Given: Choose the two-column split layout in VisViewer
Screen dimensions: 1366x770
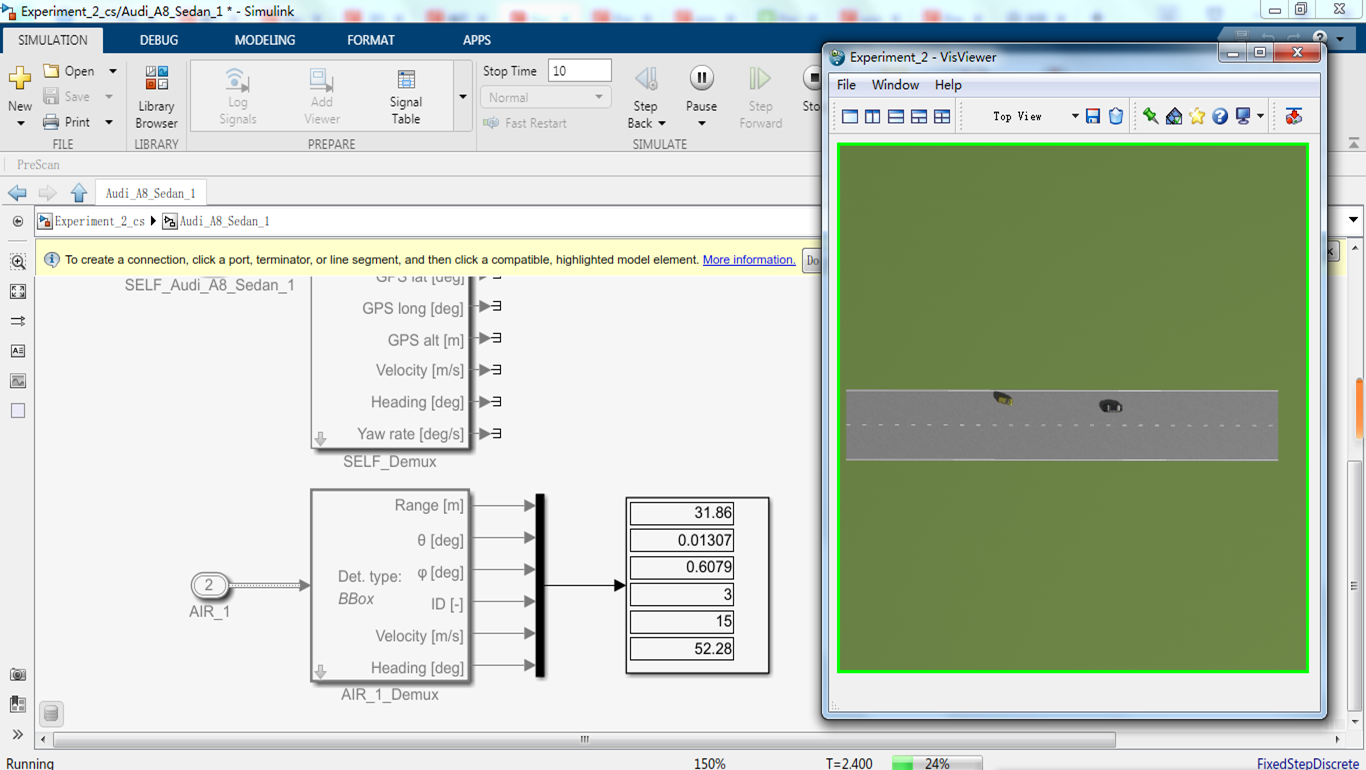Looking at the screenshot, I should point(873,117).
